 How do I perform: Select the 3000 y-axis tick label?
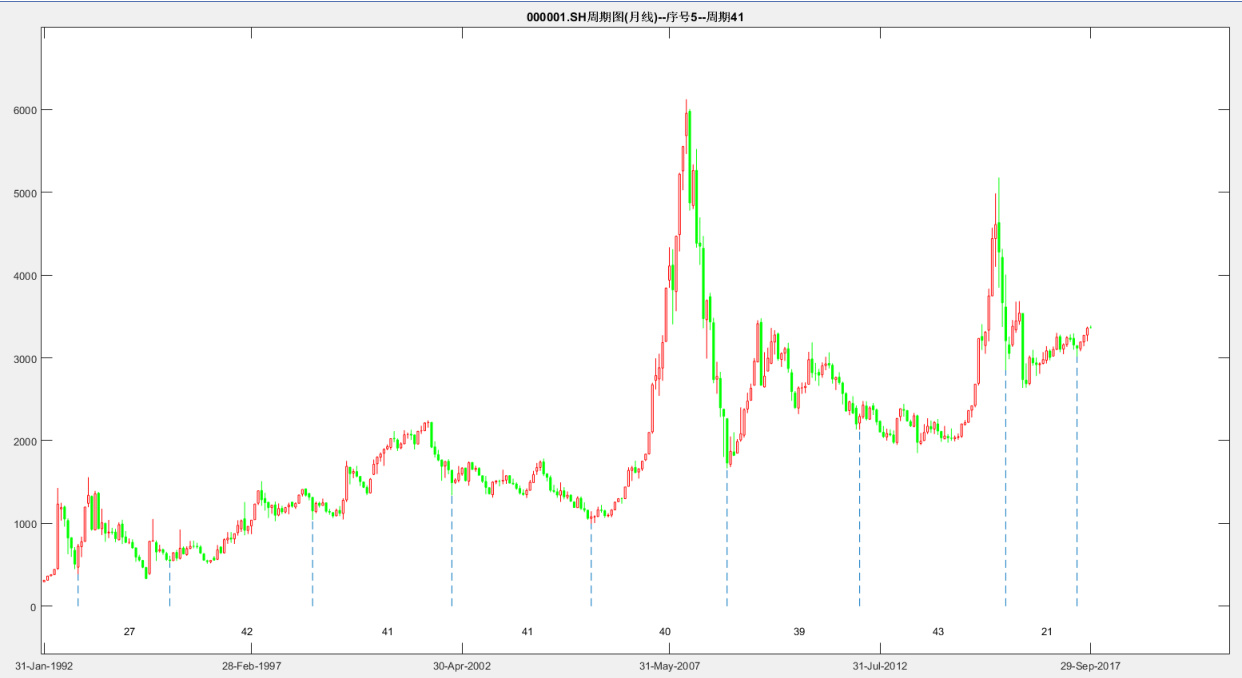(x=25, y=359)
